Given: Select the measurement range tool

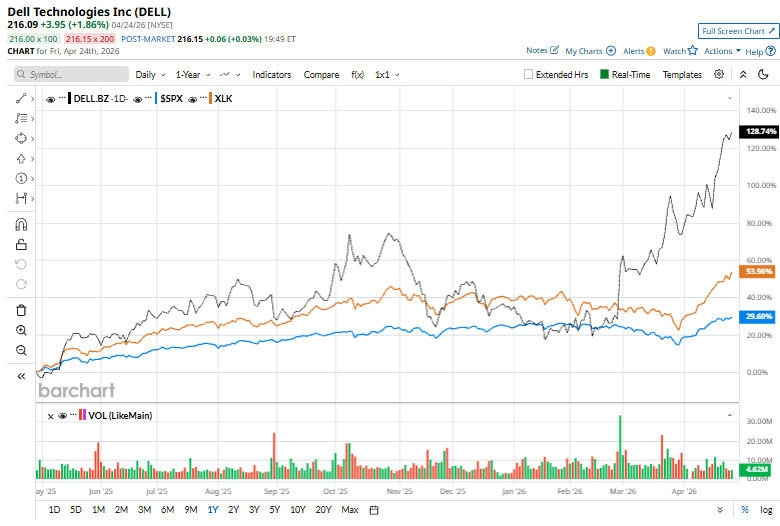Looking at the screenshot, I should (21, 199).
